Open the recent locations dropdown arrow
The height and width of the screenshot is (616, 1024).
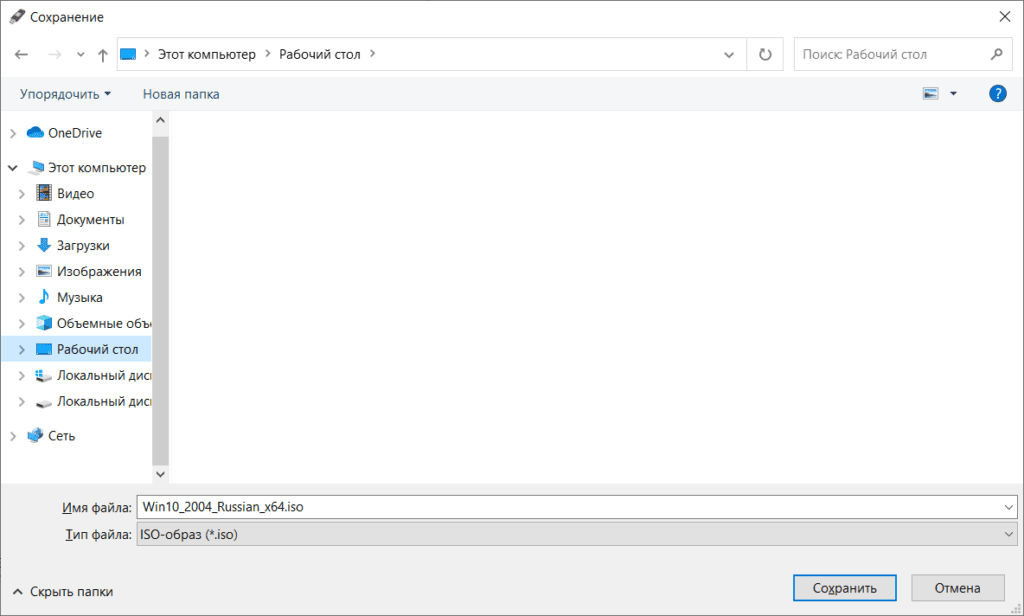[x=80, y=55]
